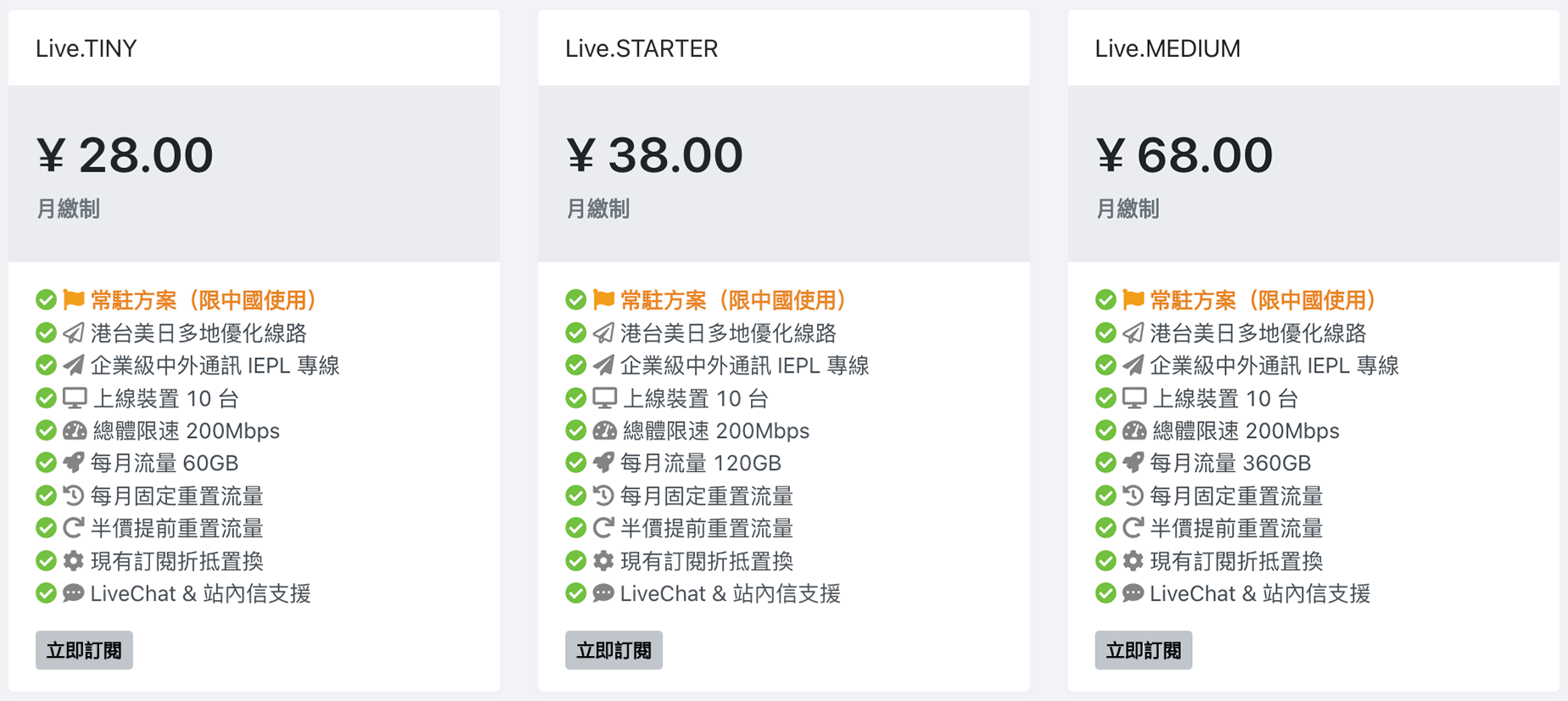Click the orange flag icon in Live.MEDIUM

click(1133, 300)
